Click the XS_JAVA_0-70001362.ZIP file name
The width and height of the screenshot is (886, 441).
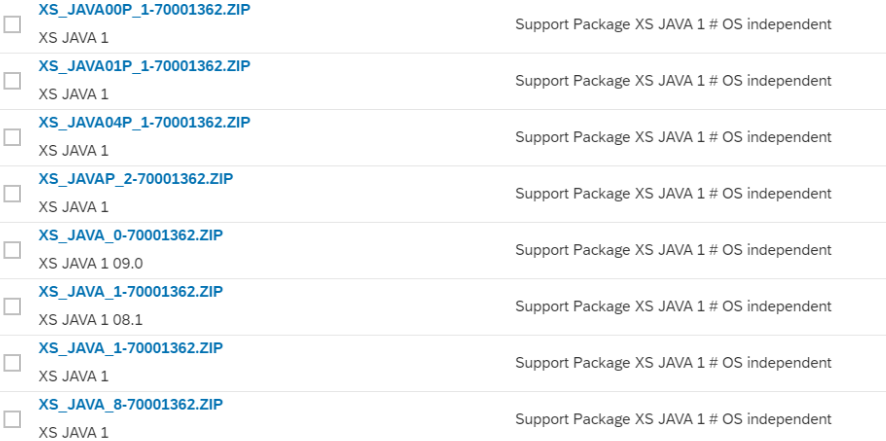point(131,235)
